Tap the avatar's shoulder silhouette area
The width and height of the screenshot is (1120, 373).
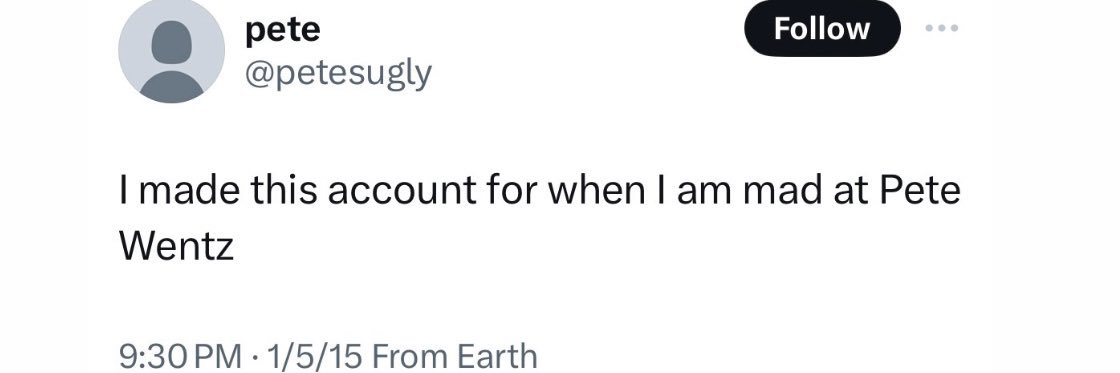[171, 86]
